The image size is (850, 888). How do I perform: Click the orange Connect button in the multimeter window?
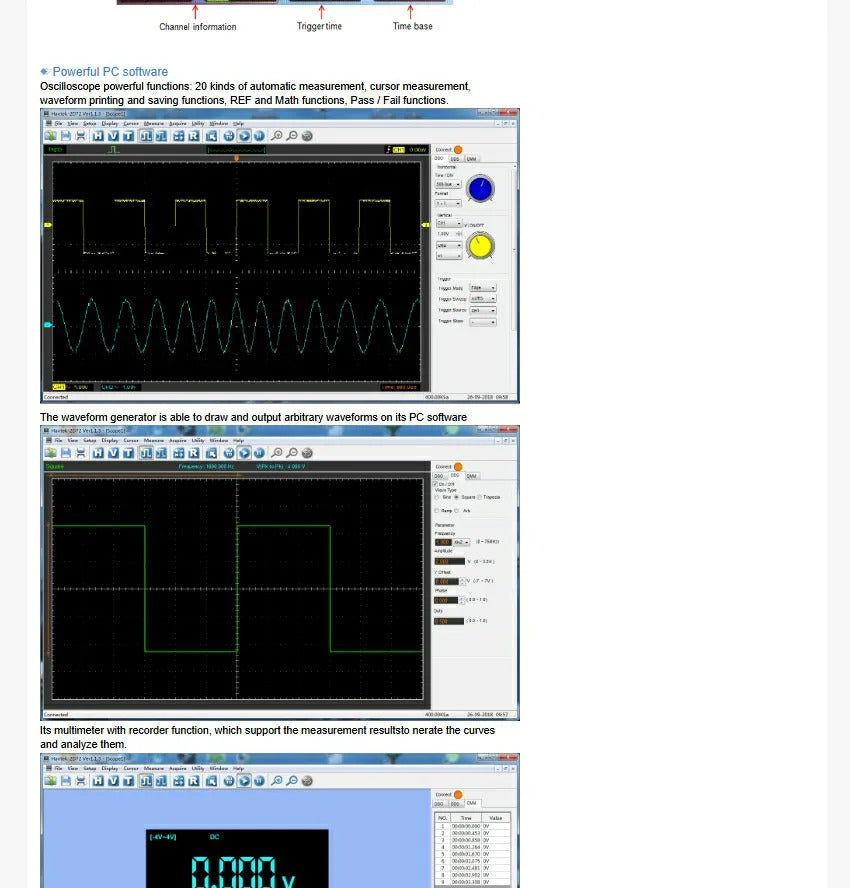click(x=458, y=795)
